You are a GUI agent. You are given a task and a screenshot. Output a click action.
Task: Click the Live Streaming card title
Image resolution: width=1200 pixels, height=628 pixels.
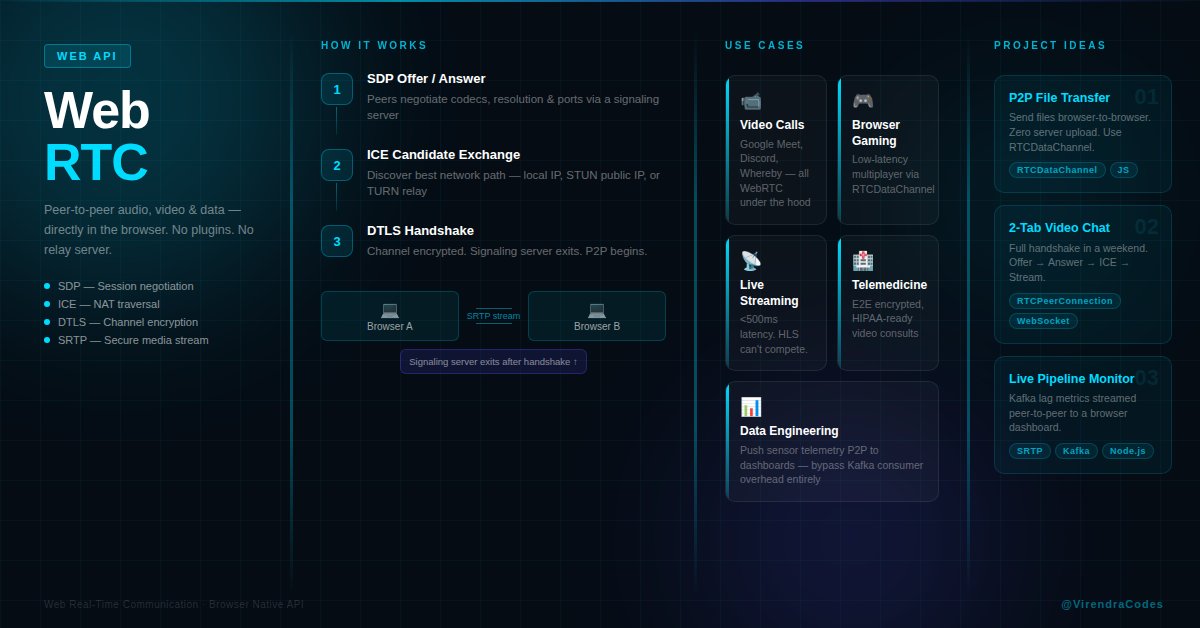tap(769, 293)
